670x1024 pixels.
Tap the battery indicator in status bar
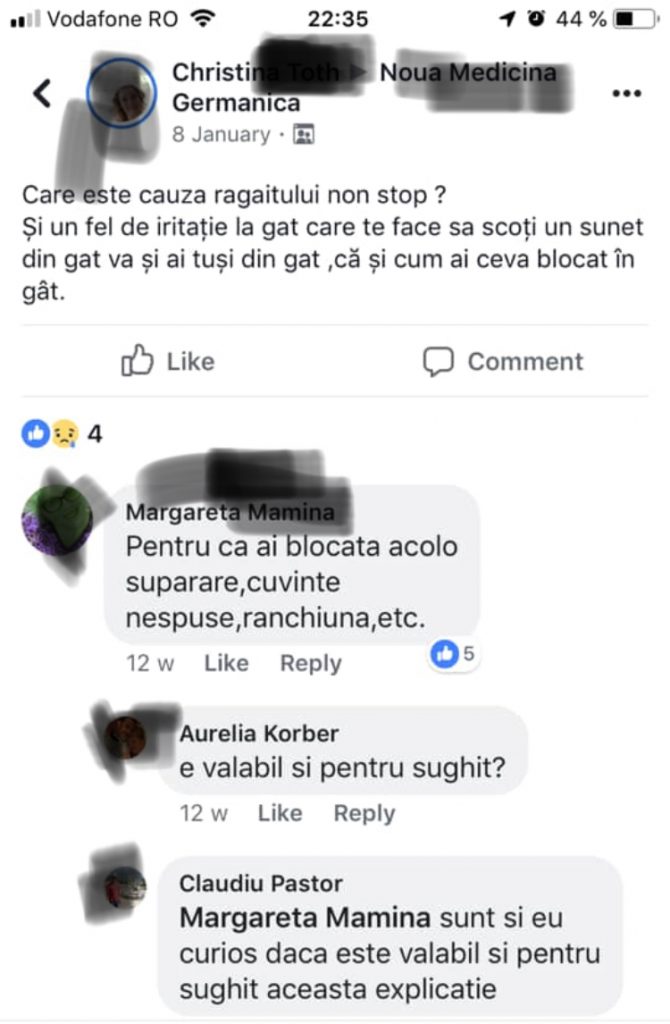click(x=635, y=18)
